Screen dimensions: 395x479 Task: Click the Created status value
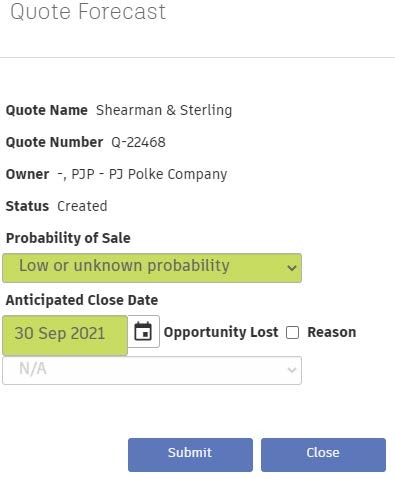82,206
